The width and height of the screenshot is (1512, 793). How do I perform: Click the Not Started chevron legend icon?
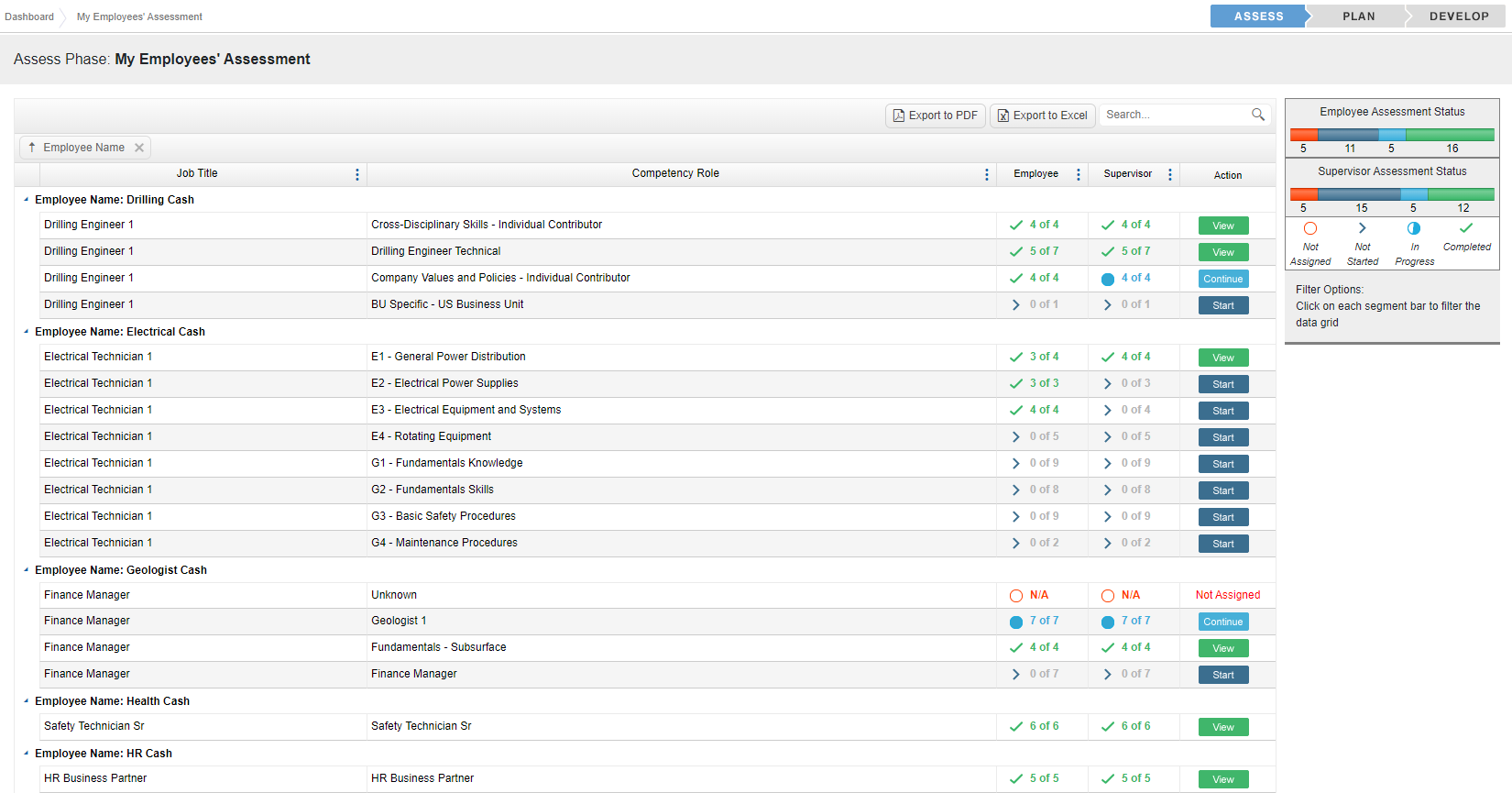1362,228
